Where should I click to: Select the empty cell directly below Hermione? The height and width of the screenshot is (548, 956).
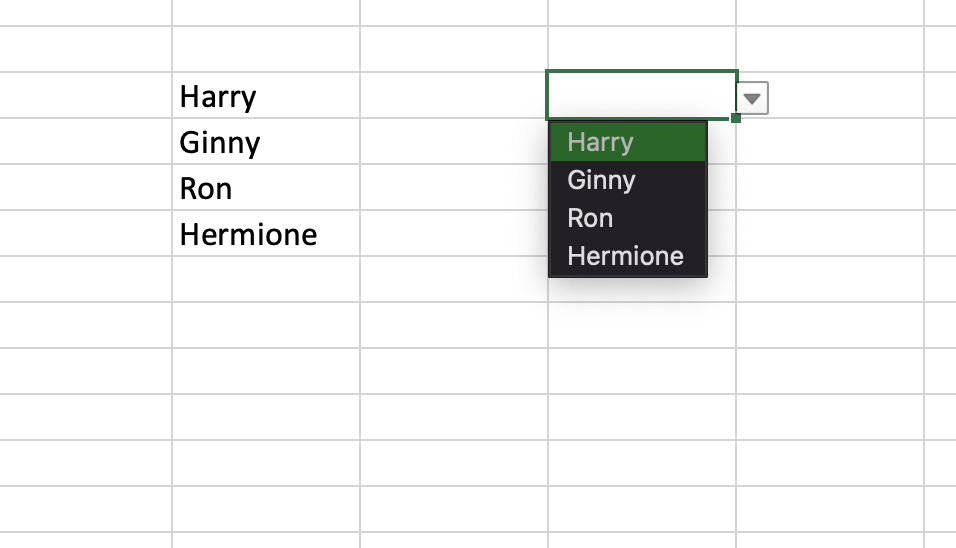266,279
